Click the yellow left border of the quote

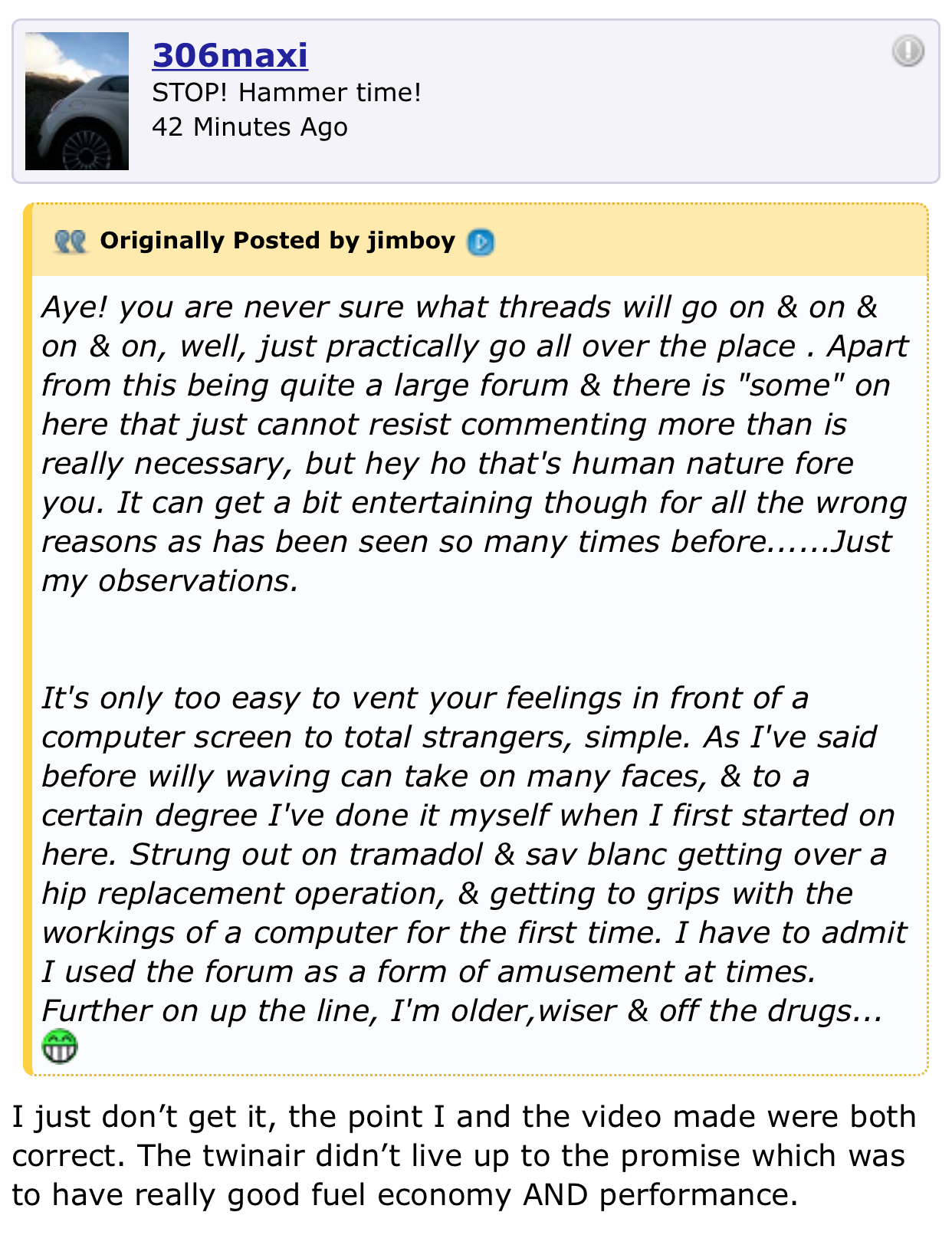tap(28, 639)
